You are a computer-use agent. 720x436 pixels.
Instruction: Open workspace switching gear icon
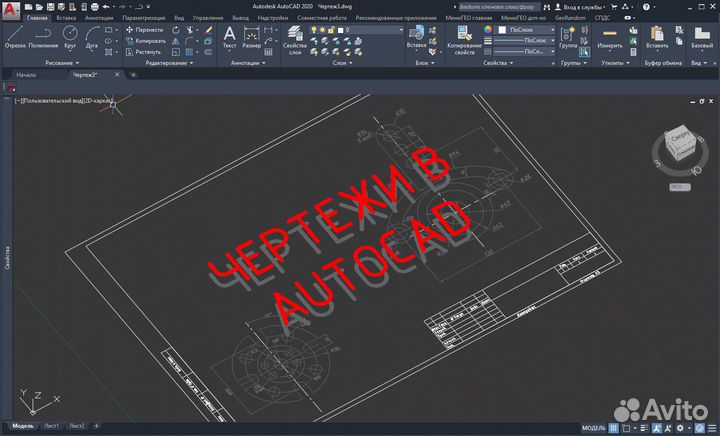[x=680, y=428]
